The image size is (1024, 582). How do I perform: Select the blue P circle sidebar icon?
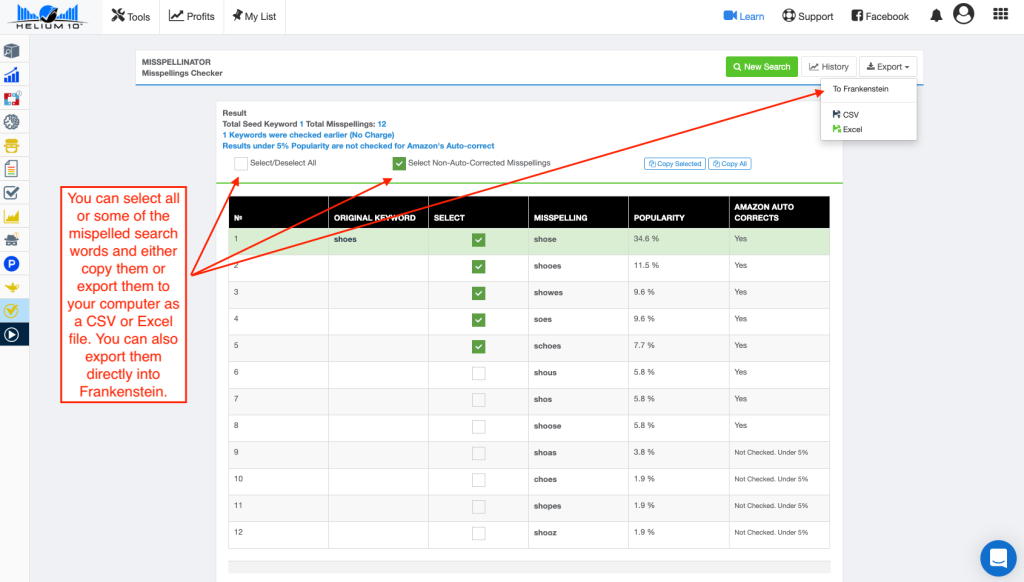click(12, 263)
